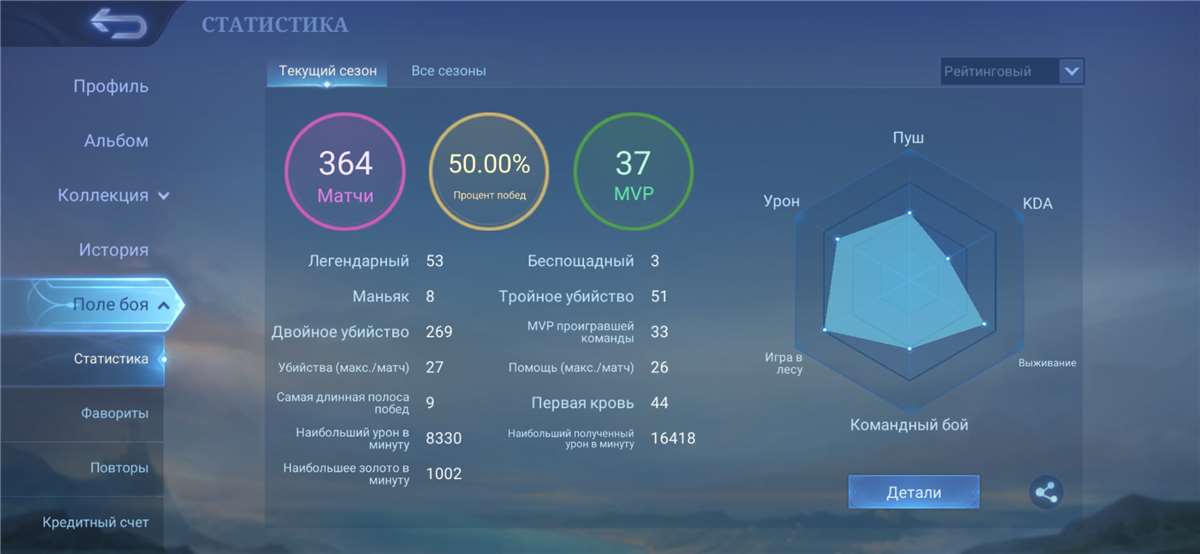The width and height of the screenshot is (1200, 554).
Task: Click the Игра в лесу radar label
Action: click(784, 363)
